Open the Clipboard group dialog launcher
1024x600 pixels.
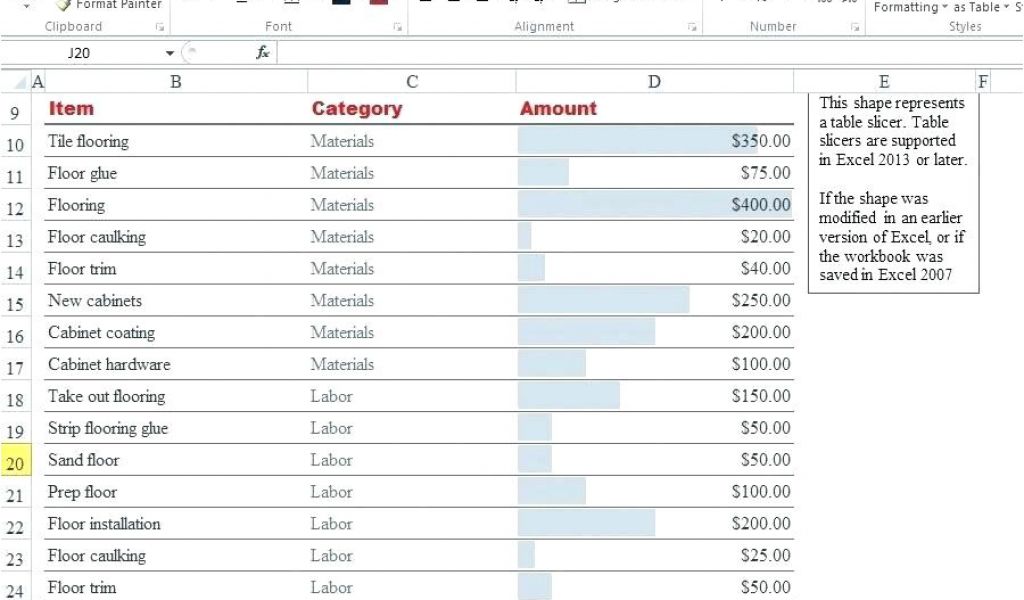point(160,27)
